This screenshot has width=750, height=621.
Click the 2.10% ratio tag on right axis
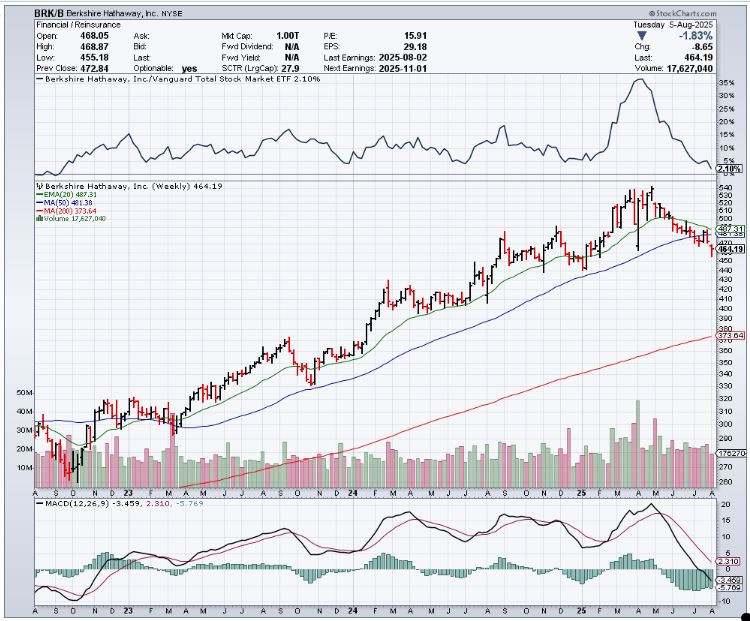point(729,168)
